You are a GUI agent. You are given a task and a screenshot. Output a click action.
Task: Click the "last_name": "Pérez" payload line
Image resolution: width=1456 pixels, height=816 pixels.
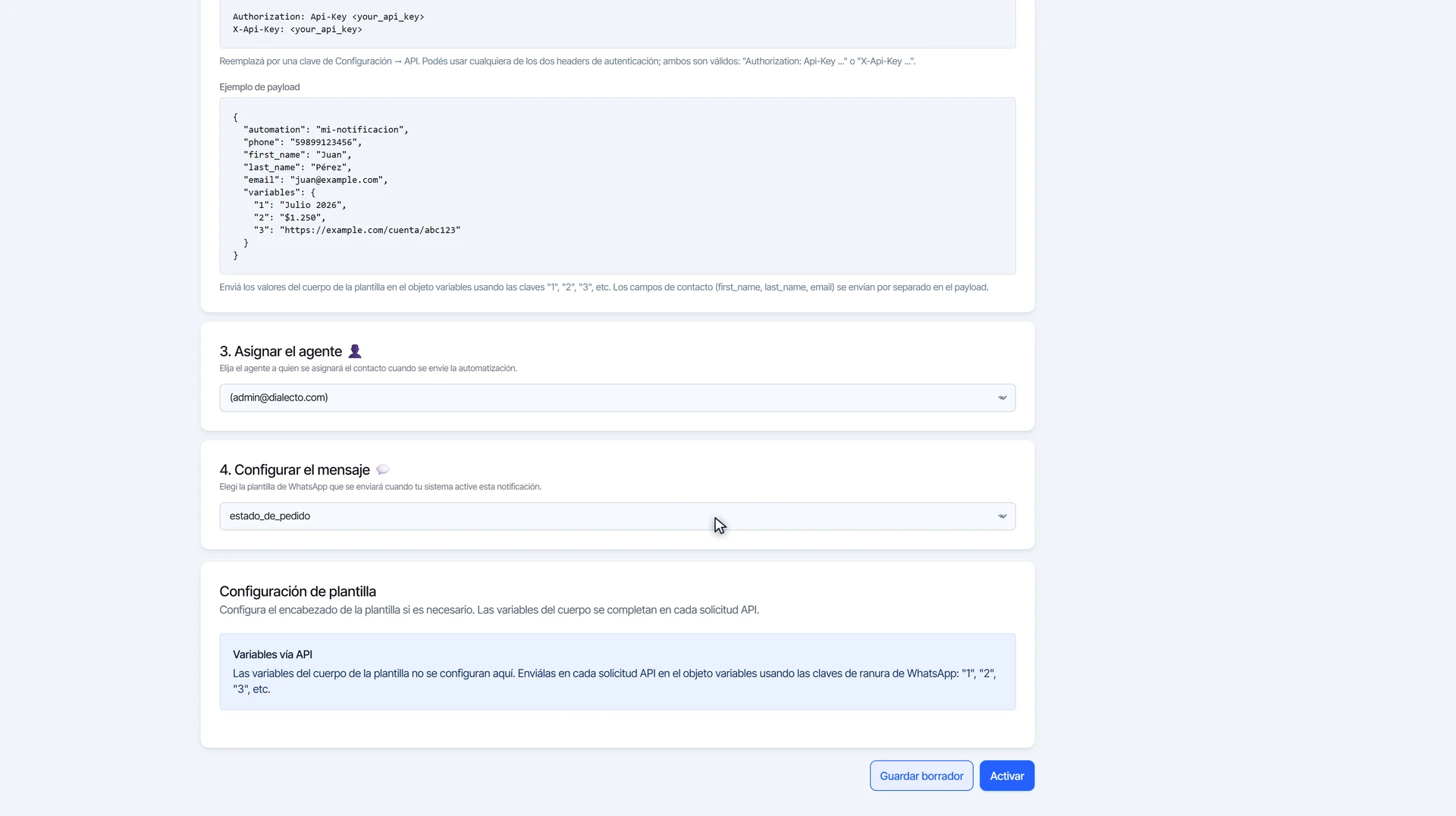coord(297,168)
